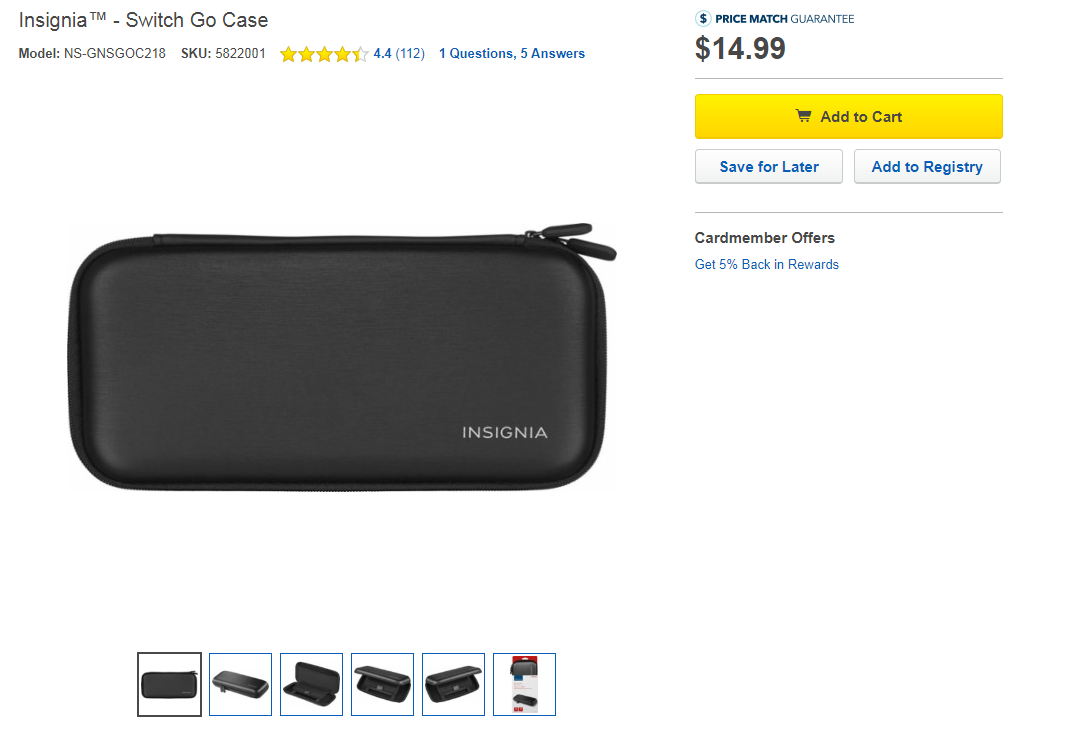Image resolution: width=1077 pixels, height=734 pixels.
Task: Click the dollar-sign Price Match icon
Action: pos(703,18)
